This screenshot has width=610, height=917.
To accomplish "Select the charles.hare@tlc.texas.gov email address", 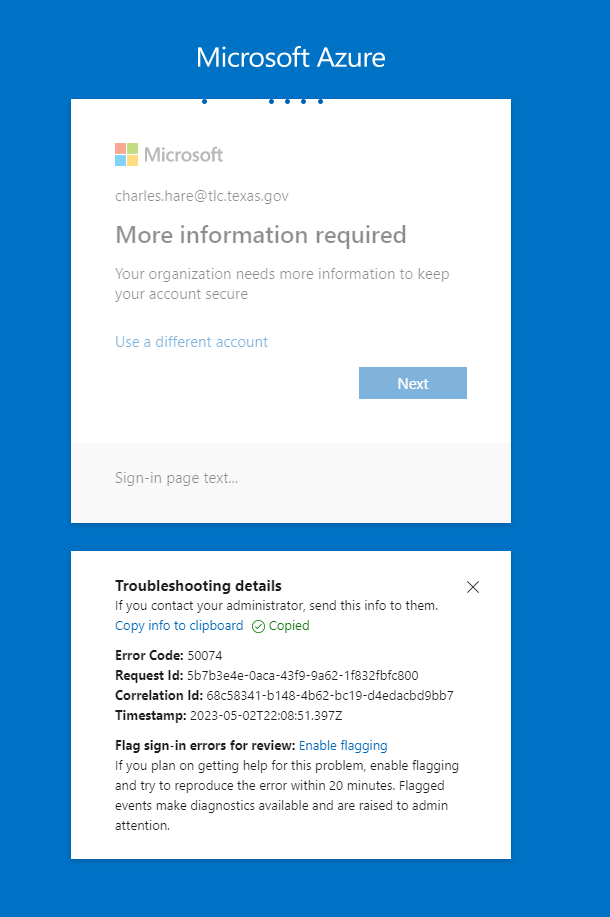I will pos(202,196).
